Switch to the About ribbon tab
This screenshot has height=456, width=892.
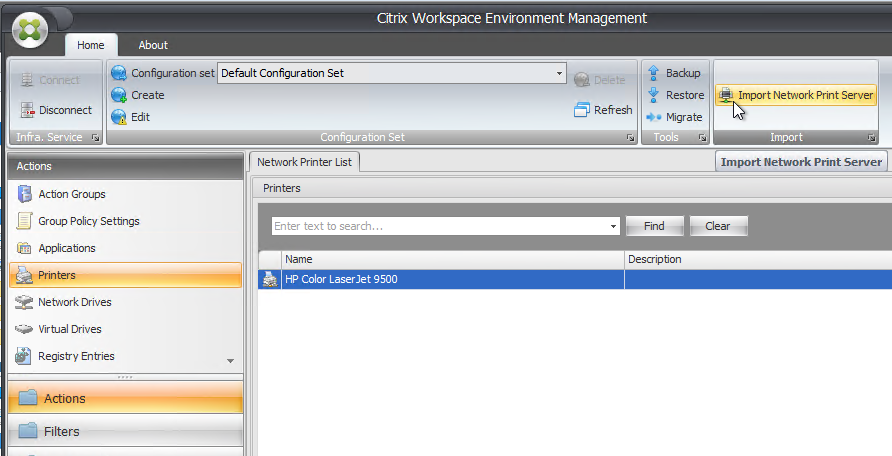click(153, 45)
